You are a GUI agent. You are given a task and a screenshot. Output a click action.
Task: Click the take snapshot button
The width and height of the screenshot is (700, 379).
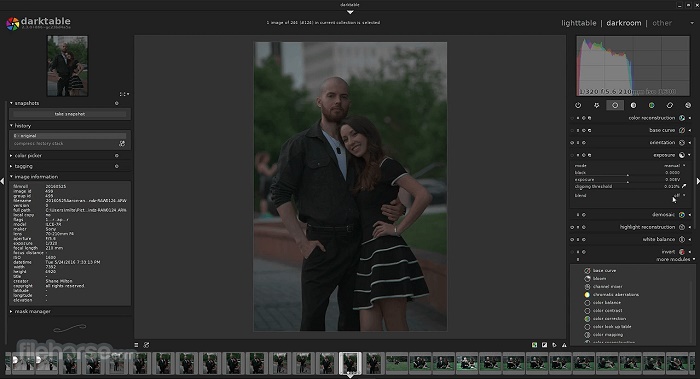click(70, 114)
